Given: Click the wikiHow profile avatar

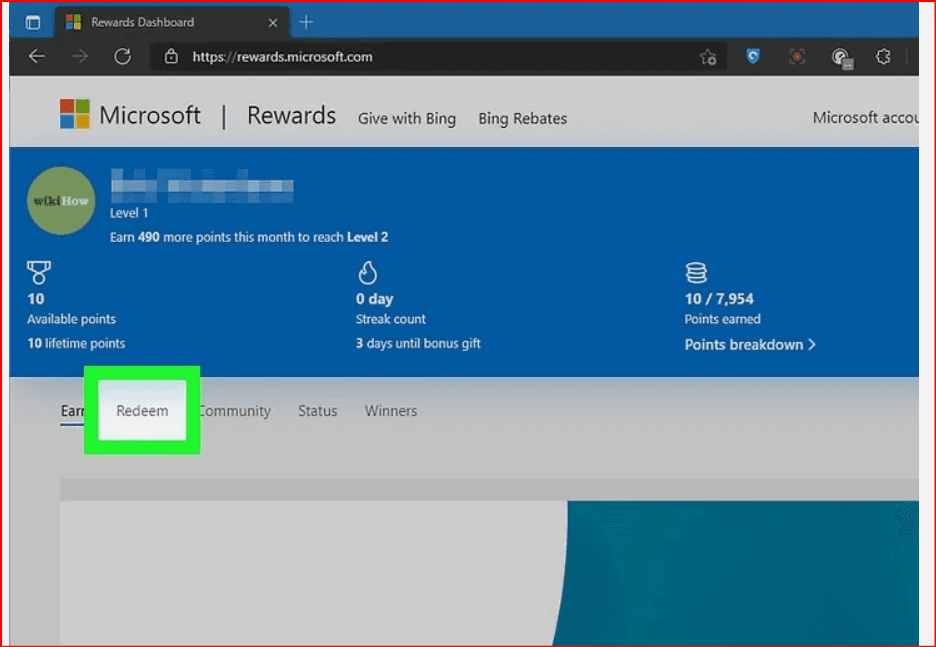Looking at the screenshot, I should [61, 201].
